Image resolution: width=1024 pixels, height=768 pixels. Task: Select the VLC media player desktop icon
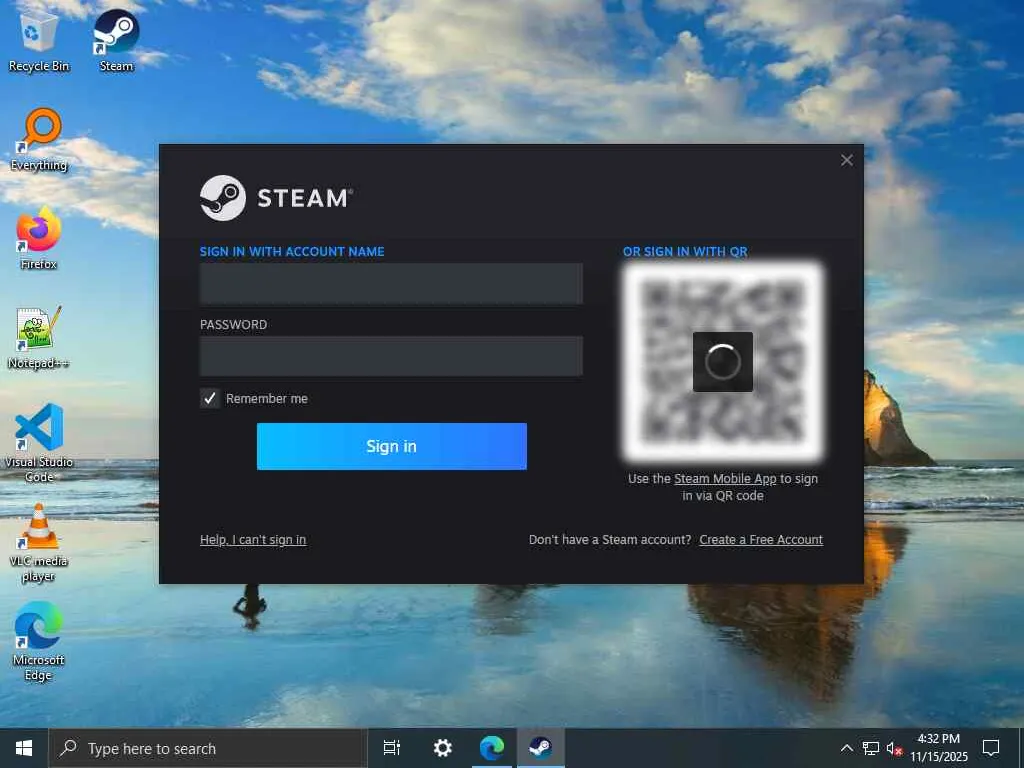pos(39,543)
